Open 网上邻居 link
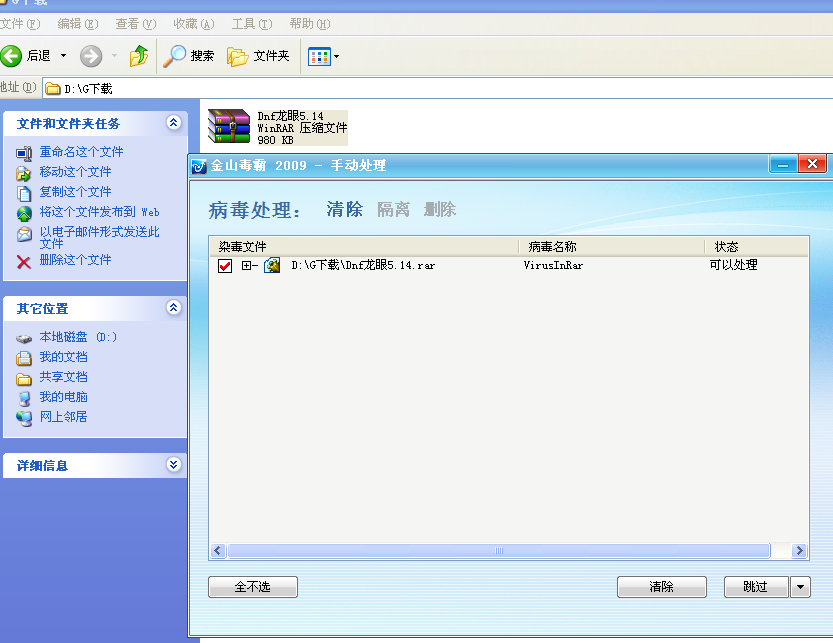Screen dimensions: 833x643 coord(63,417)
